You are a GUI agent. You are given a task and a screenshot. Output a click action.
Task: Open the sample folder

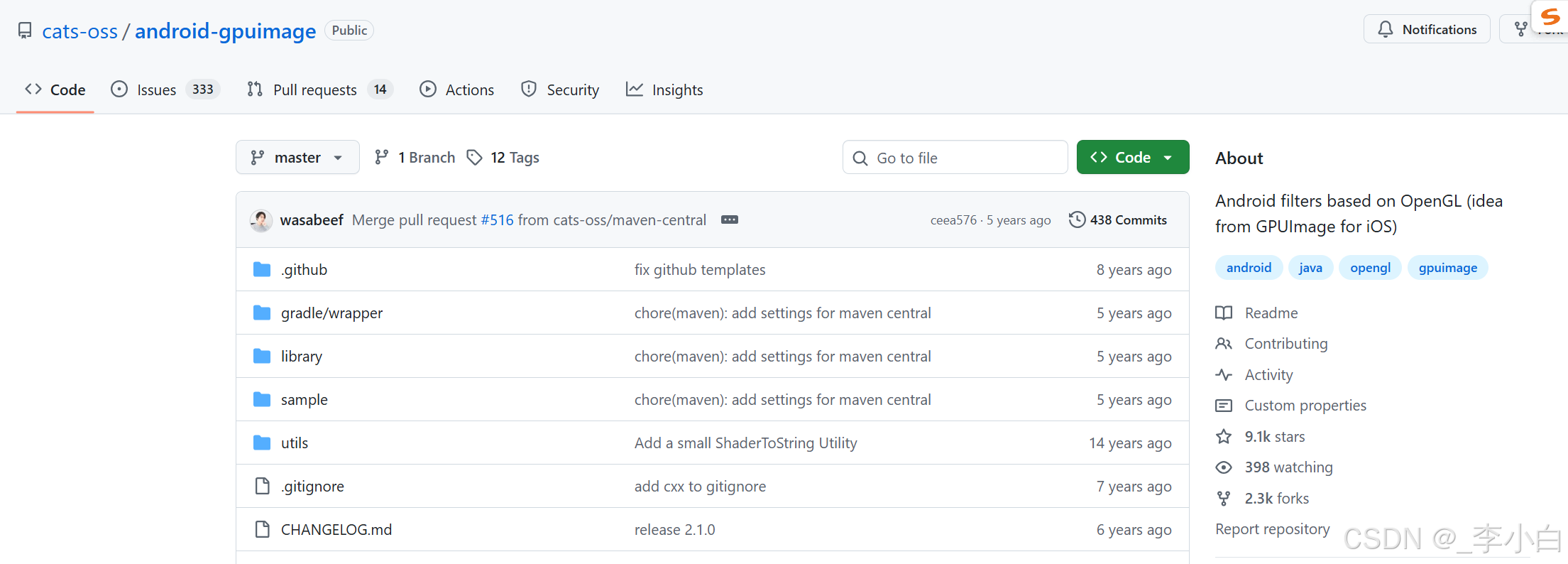point(305,400)
